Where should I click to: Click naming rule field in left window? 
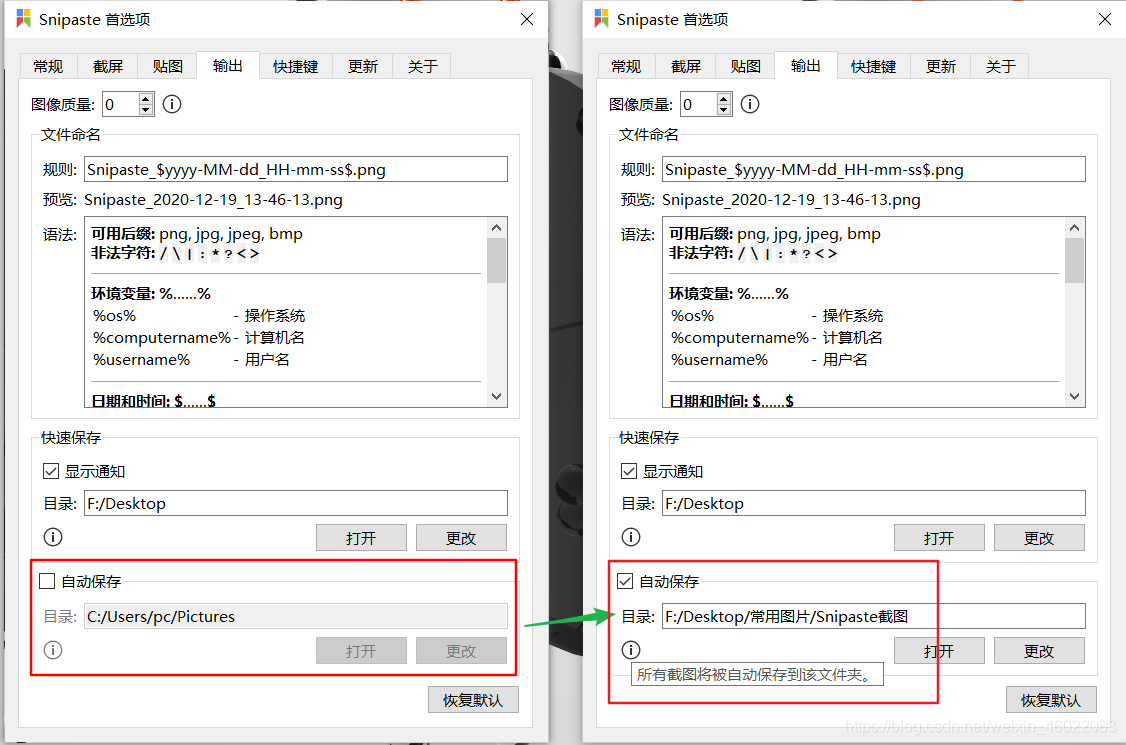(x=296, y=170)
